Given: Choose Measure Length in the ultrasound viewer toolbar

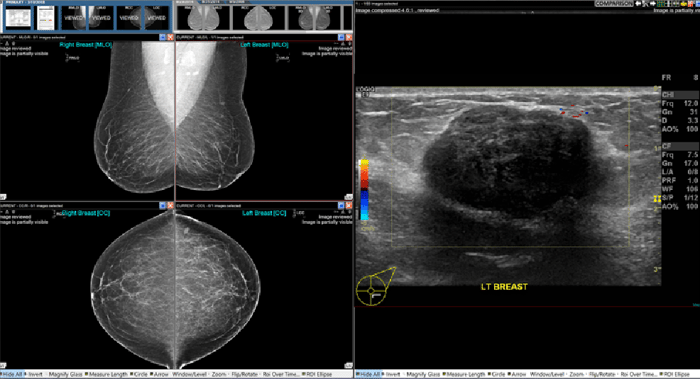Looking at the screenshot, I should pyautogui.click(x=464, y=374).
